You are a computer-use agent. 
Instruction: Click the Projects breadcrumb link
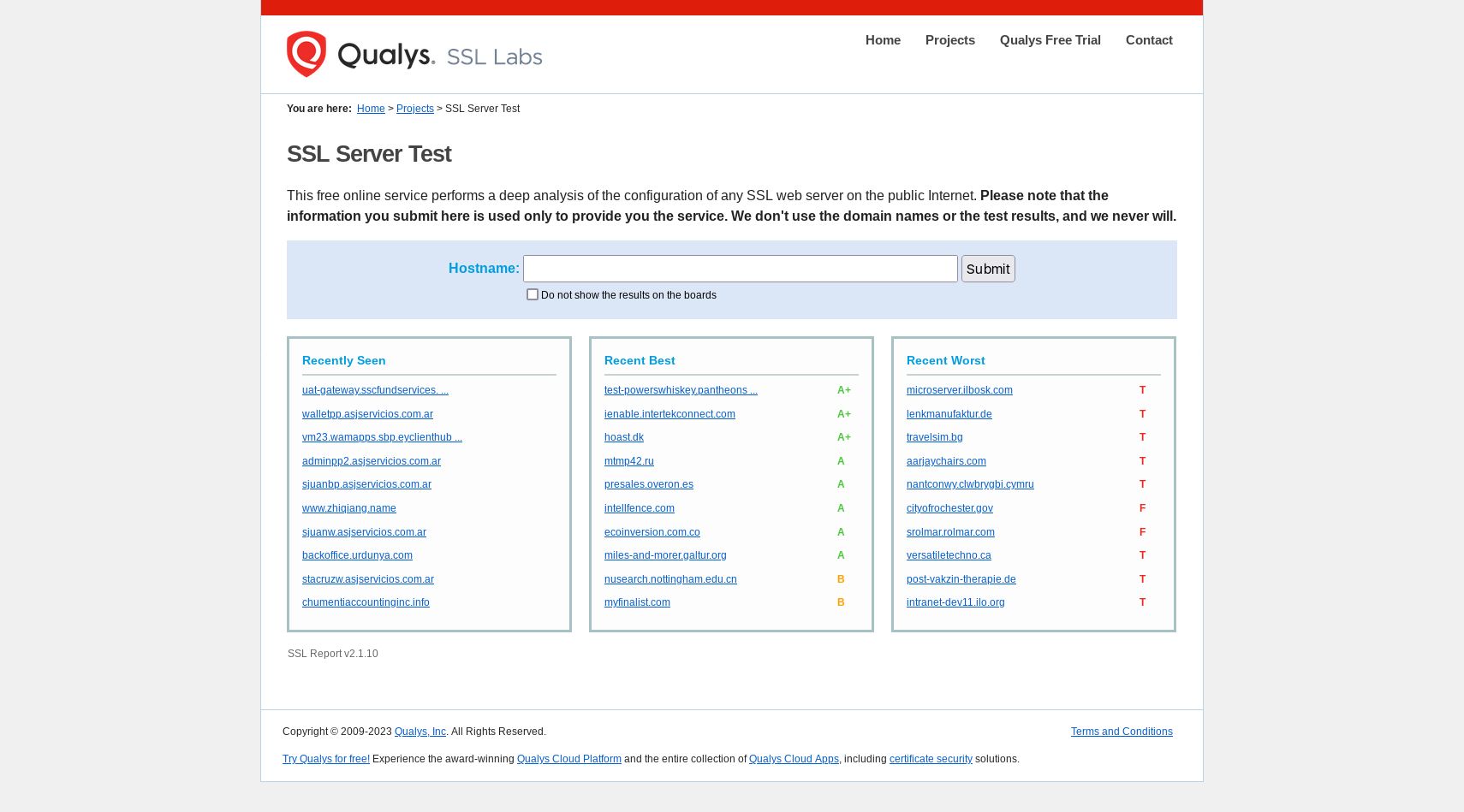pyautogui.click(x=414, y=109)
